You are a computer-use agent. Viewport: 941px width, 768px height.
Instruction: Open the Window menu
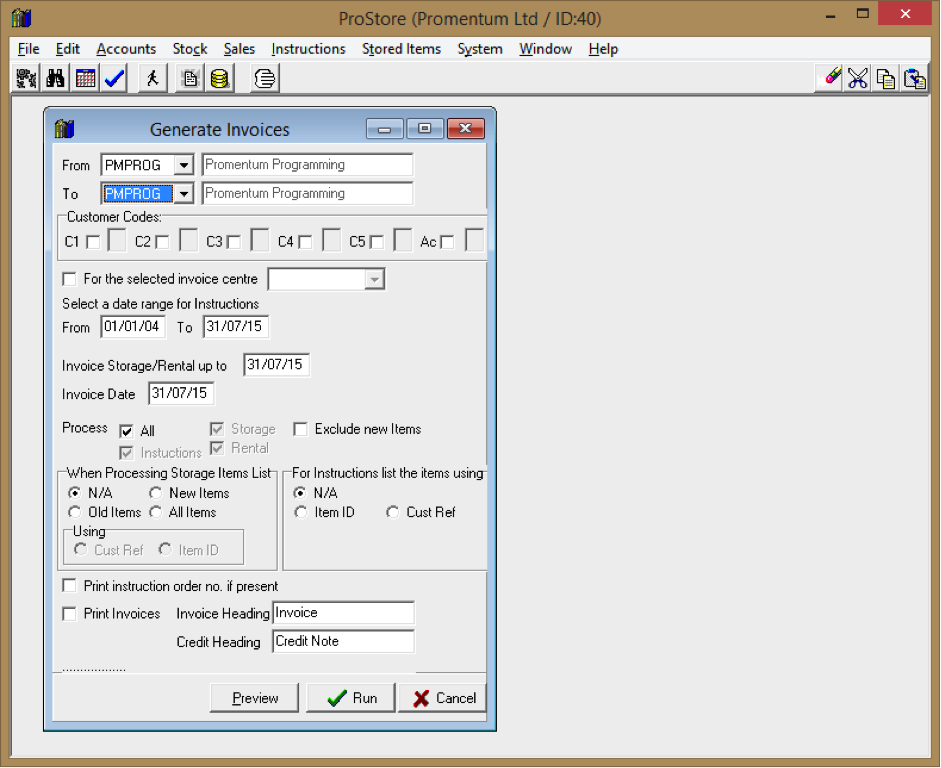click(x=546, y=49)
